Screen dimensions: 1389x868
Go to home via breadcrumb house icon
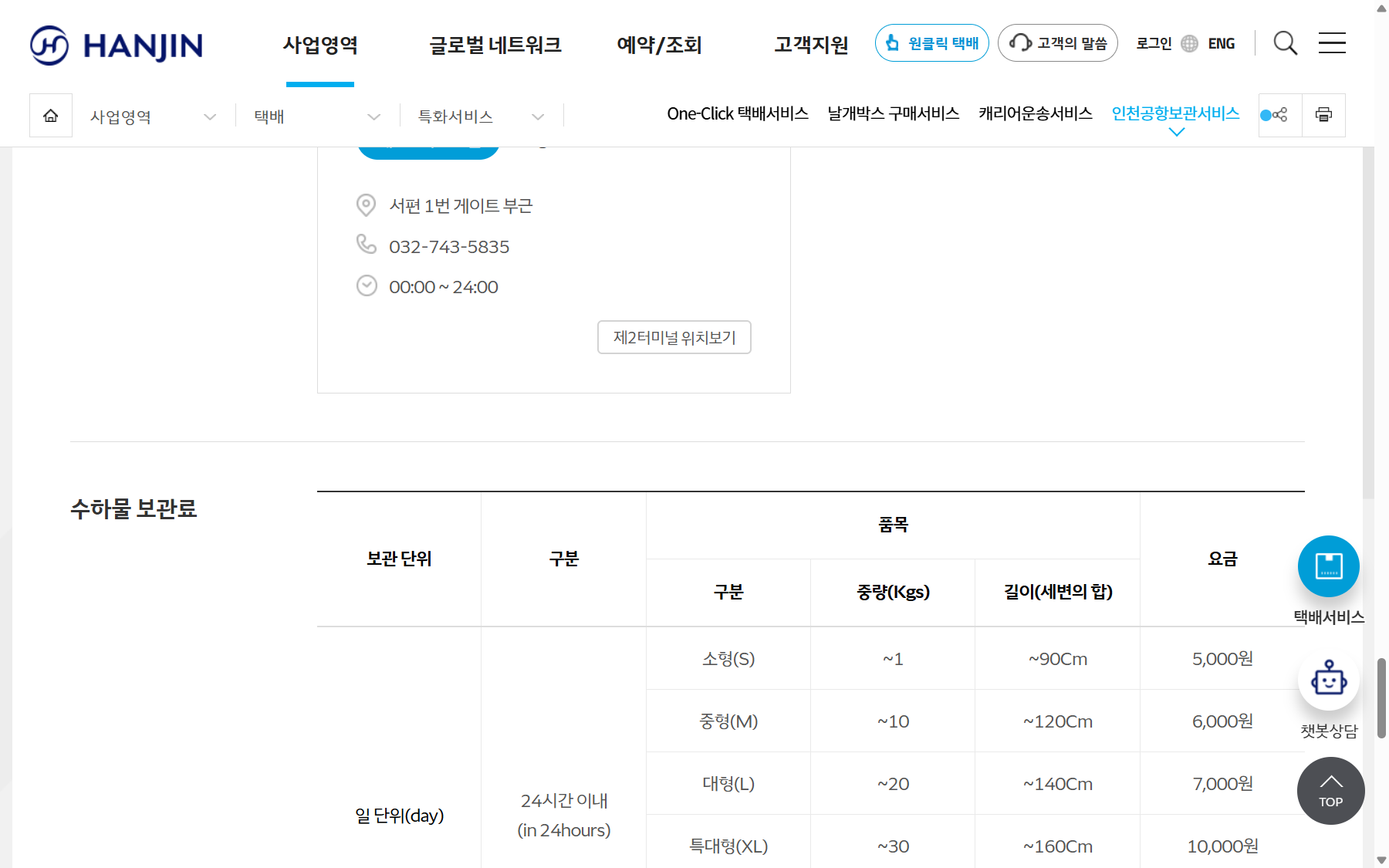[x=51, y=116]
